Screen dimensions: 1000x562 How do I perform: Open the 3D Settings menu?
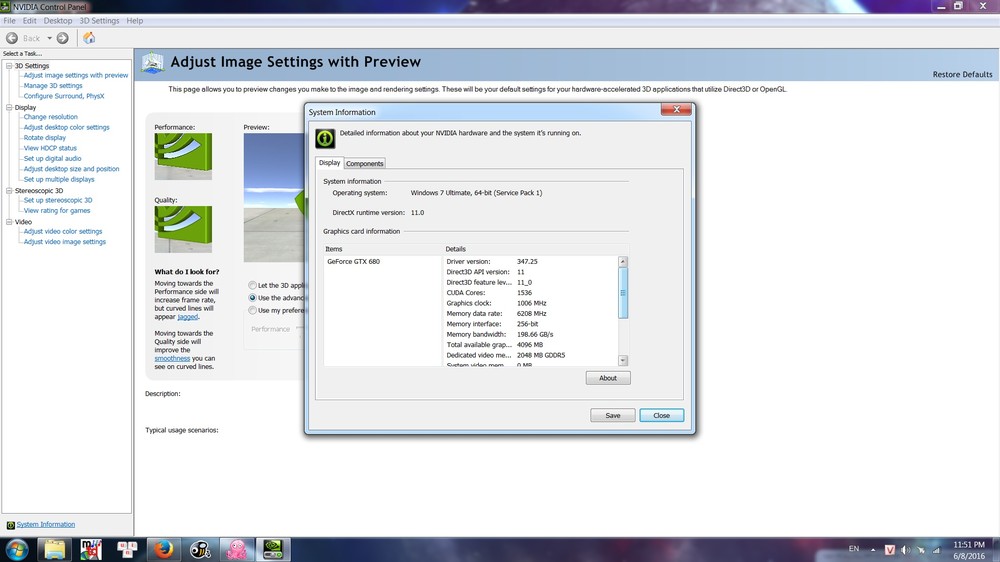[x=99, y=20]
